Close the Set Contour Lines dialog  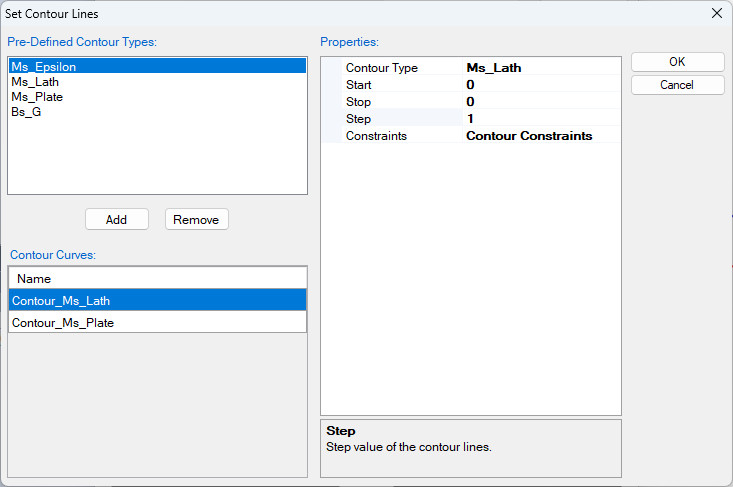point(716,14)
